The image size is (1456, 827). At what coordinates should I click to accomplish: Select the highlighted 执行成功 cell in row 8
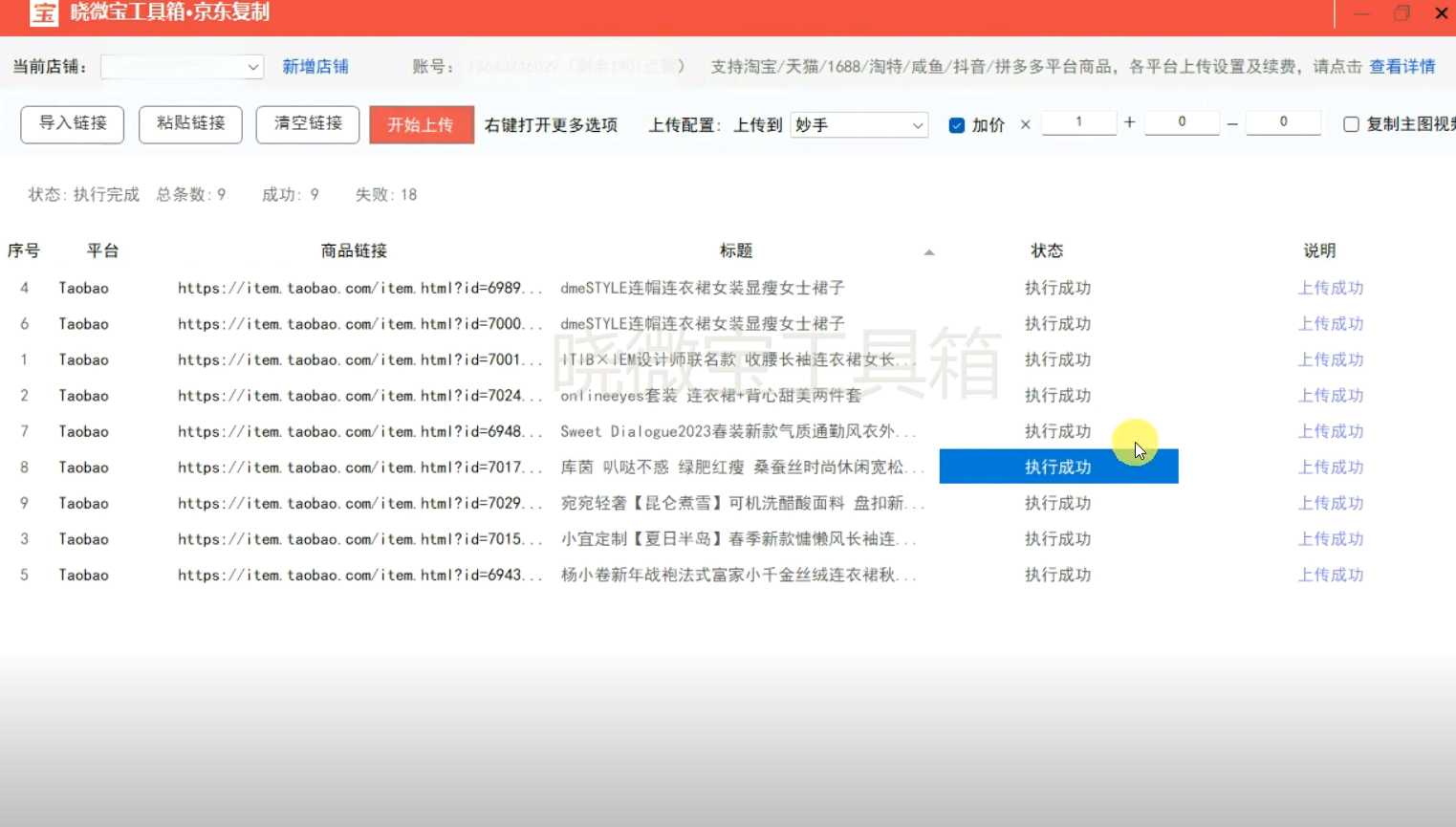coord(1058,467)
